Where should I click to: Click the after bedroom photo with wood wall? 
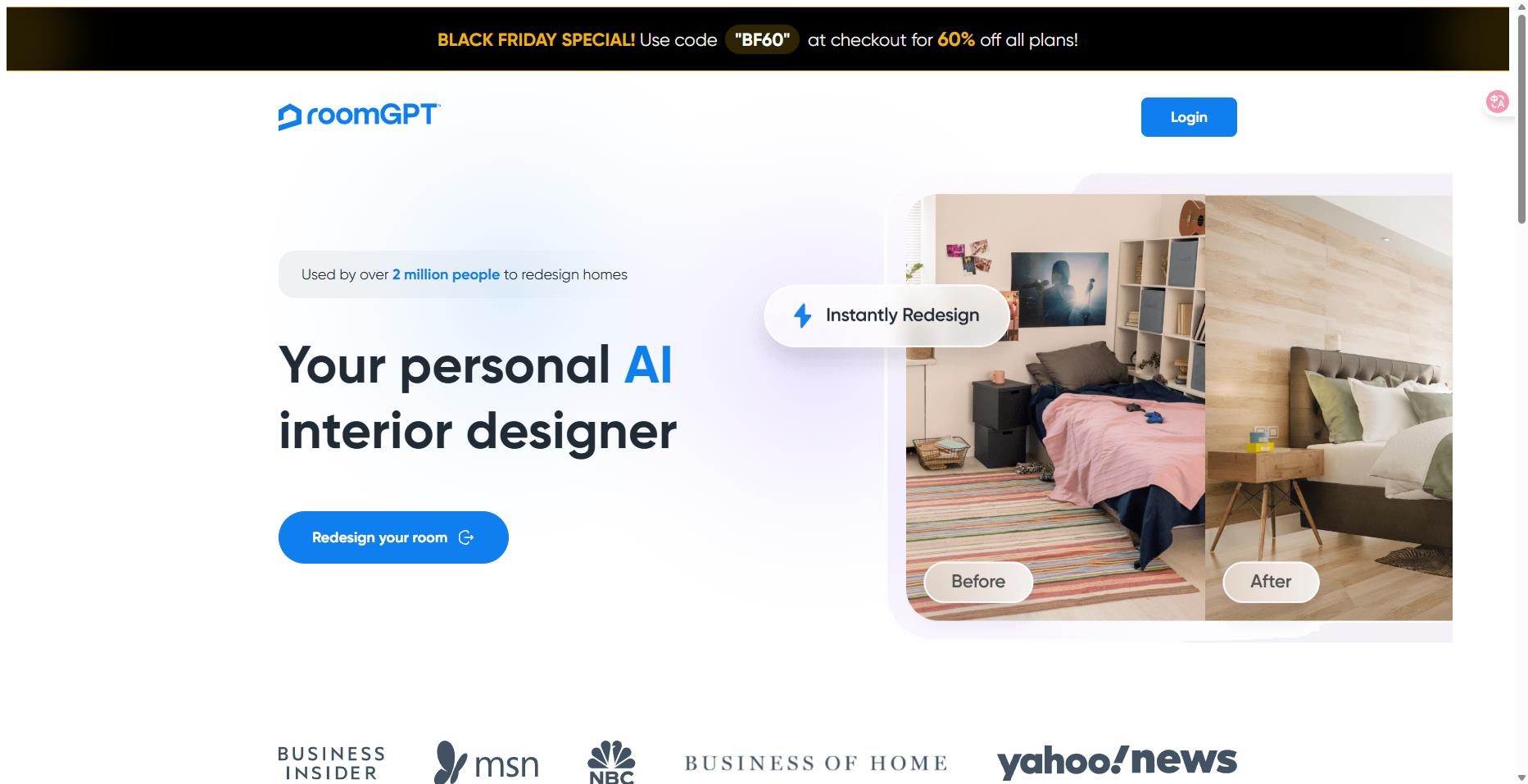[1328, 407]
